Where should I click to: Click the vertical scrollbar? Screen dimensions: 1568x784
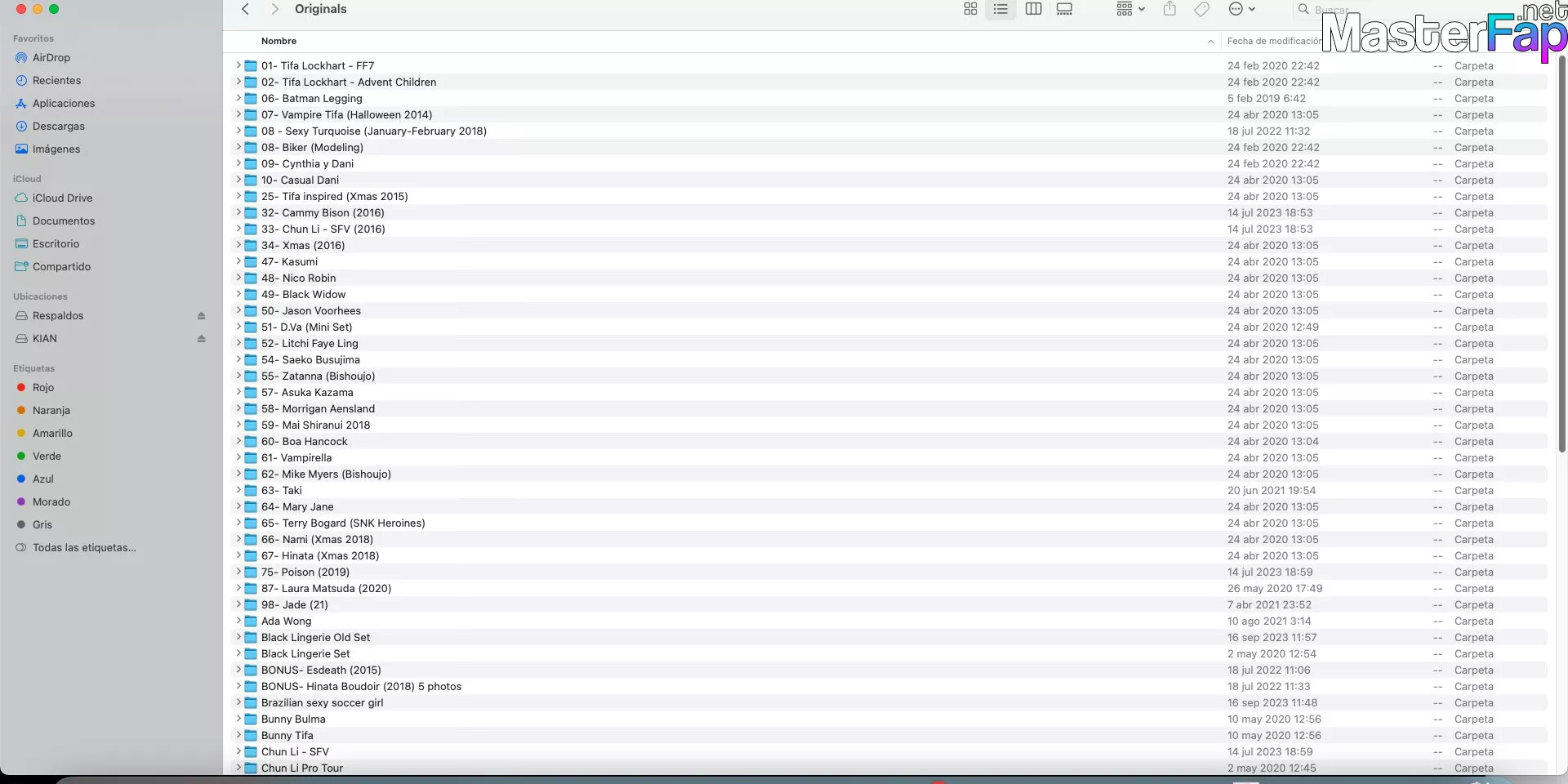[1561, 253]
